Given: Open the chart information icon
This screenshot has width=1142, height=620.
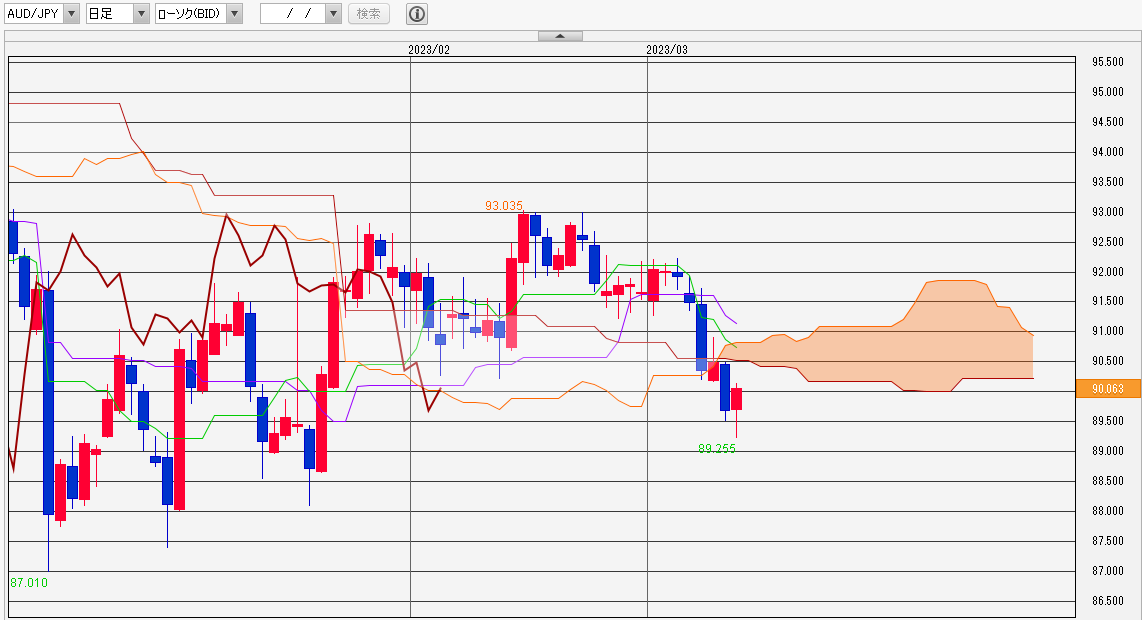Looking at the screenshot, I should 417,13.
